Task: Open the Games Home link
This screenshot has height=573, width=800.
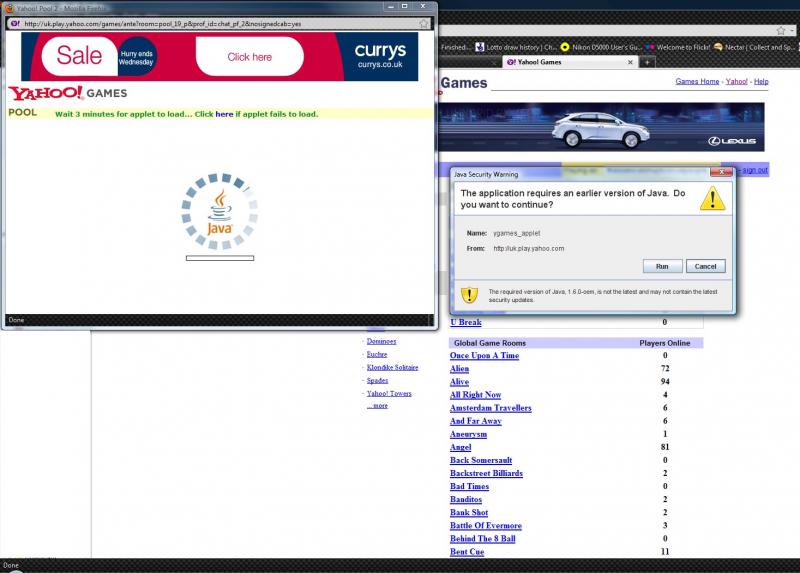Action: (x=697, y=82)
